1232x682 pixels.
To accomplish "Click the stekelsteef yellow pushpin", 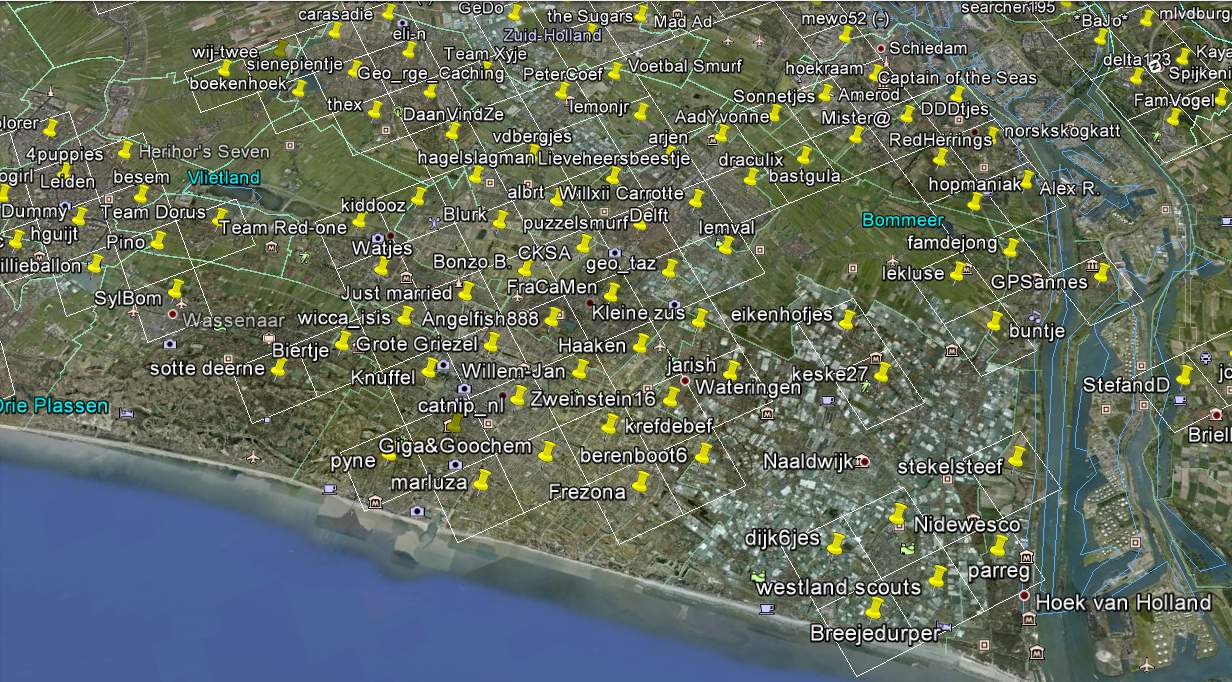I will [x=1017, y=457].
